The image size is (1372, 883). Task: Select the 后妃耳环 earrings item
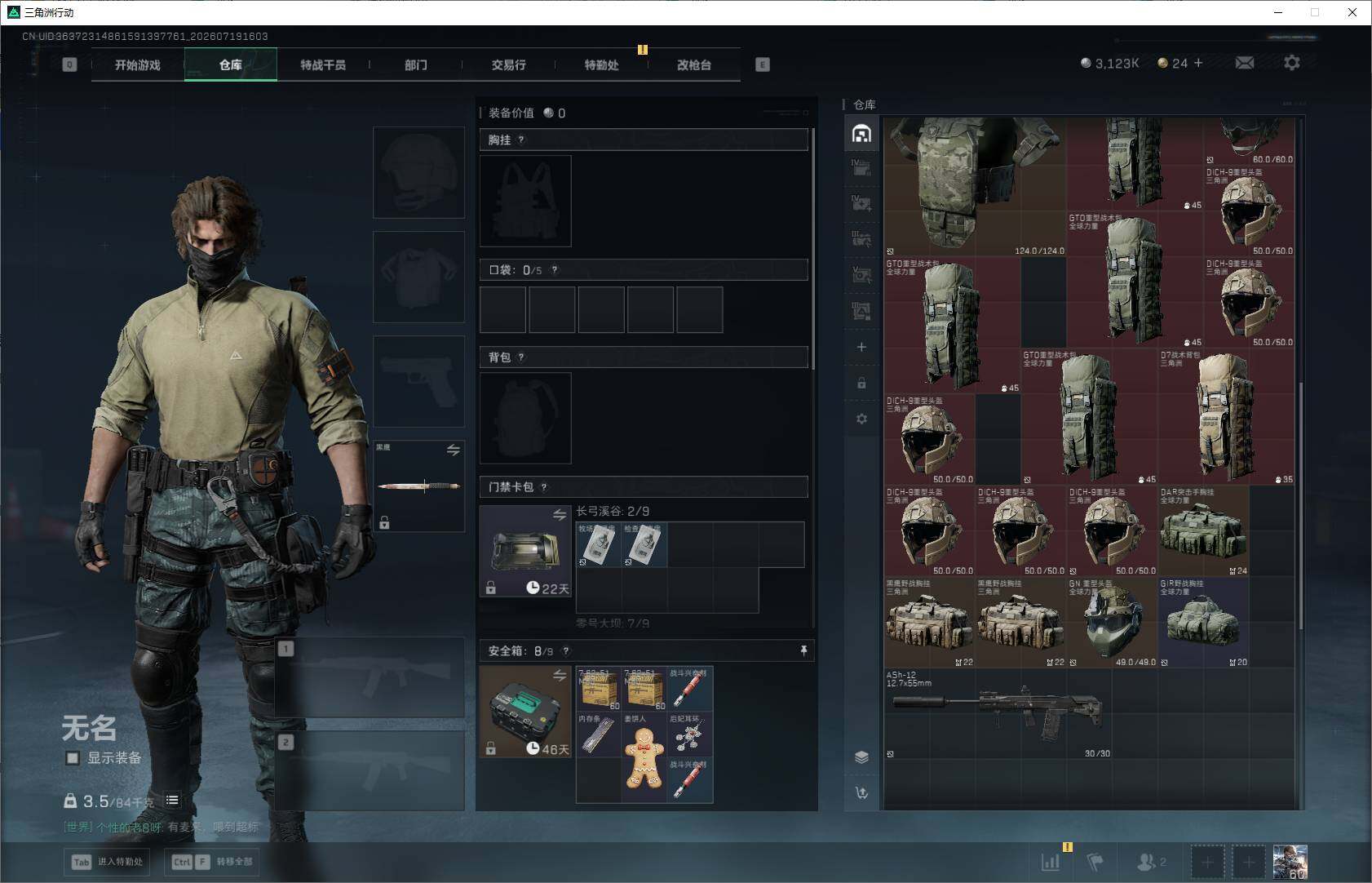(690, 734)
